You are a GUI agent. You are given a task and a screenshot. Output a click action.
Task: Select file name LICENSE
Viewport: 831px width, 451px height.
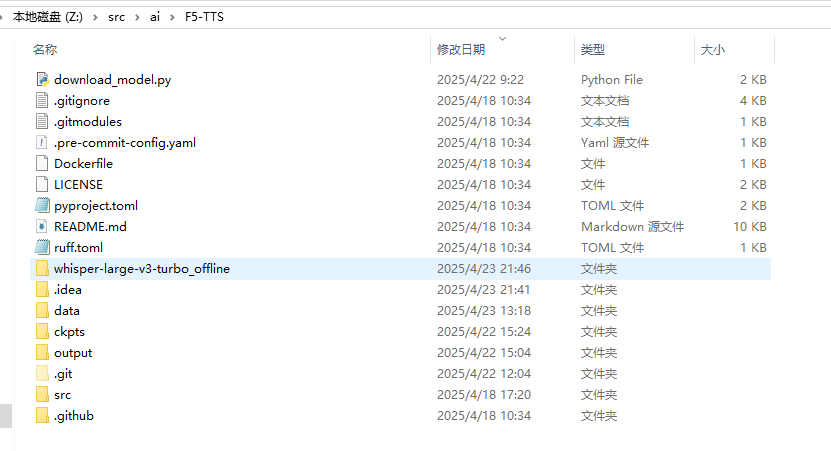[78, 185]
